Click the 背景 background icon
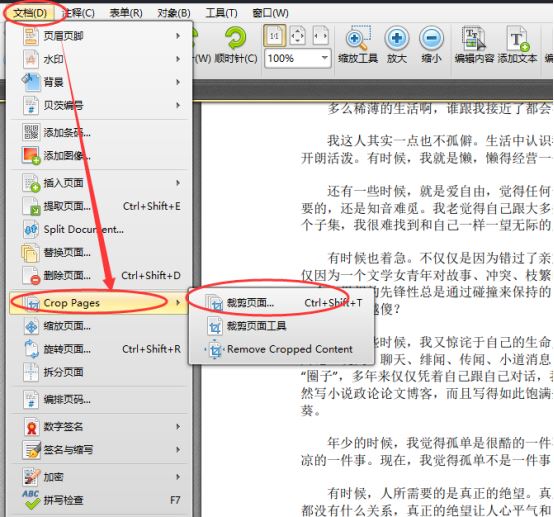The height and width of the screenshot is (517, 554). tap(31, 82)
